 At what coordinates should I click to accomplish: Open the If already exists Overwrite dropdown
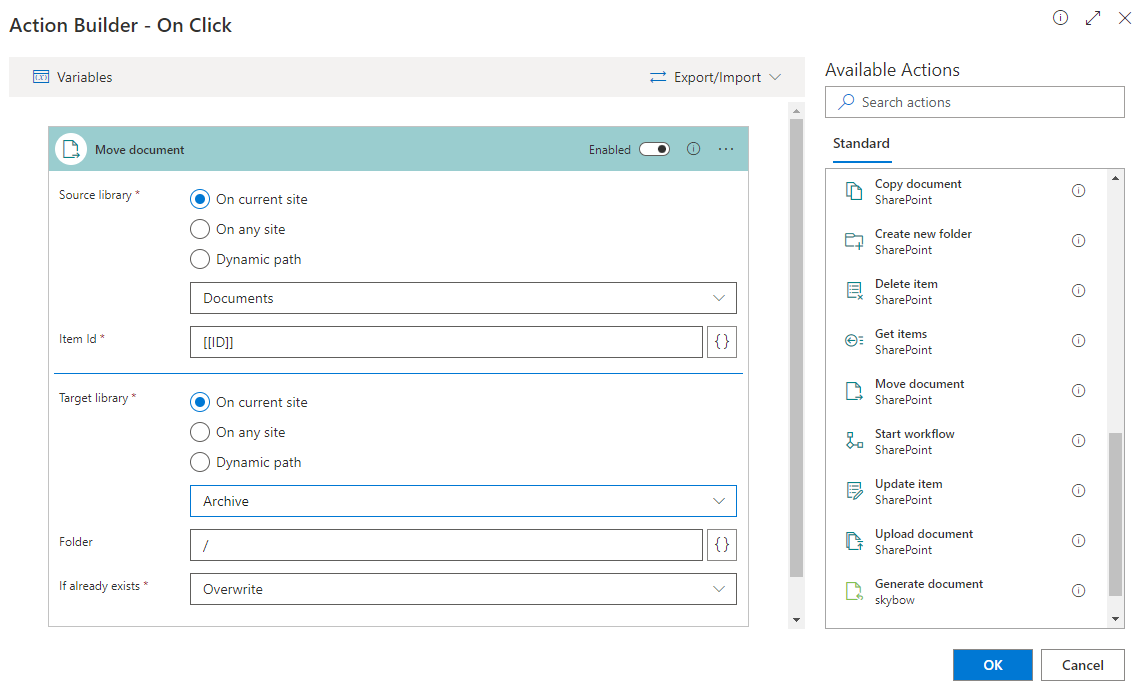coord(463,589)
